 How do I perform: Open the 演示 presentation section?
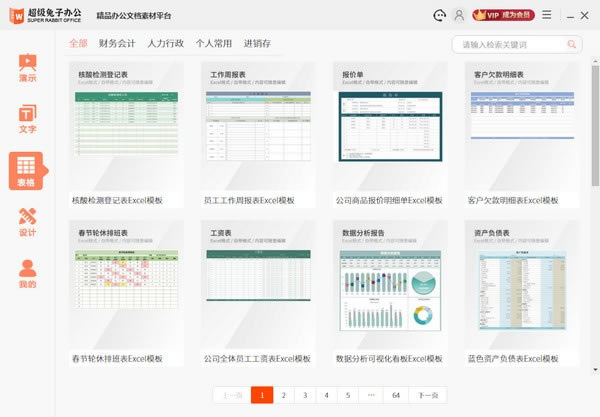pos(28,68)
